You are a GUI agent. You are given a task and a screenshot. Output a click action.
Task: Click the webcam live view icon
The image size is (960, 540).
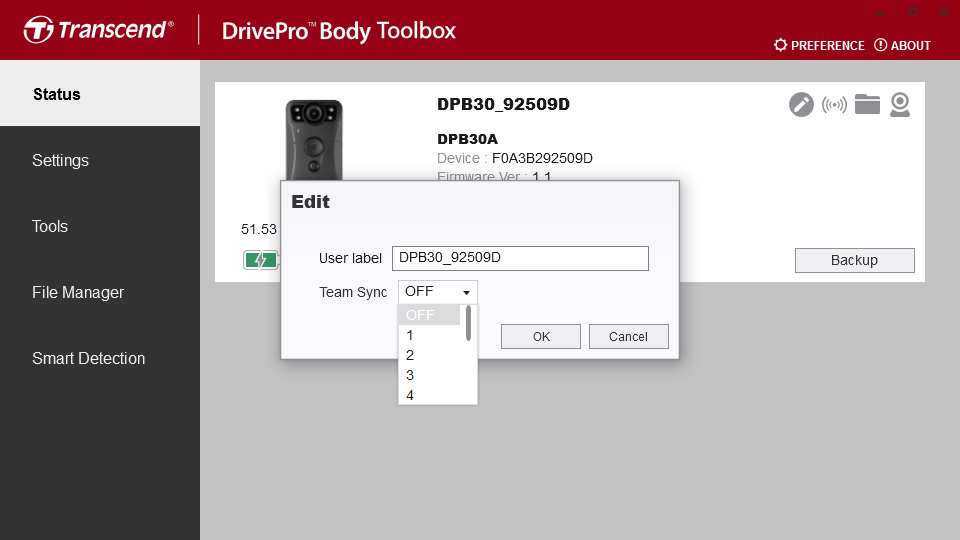coord(899,105)
